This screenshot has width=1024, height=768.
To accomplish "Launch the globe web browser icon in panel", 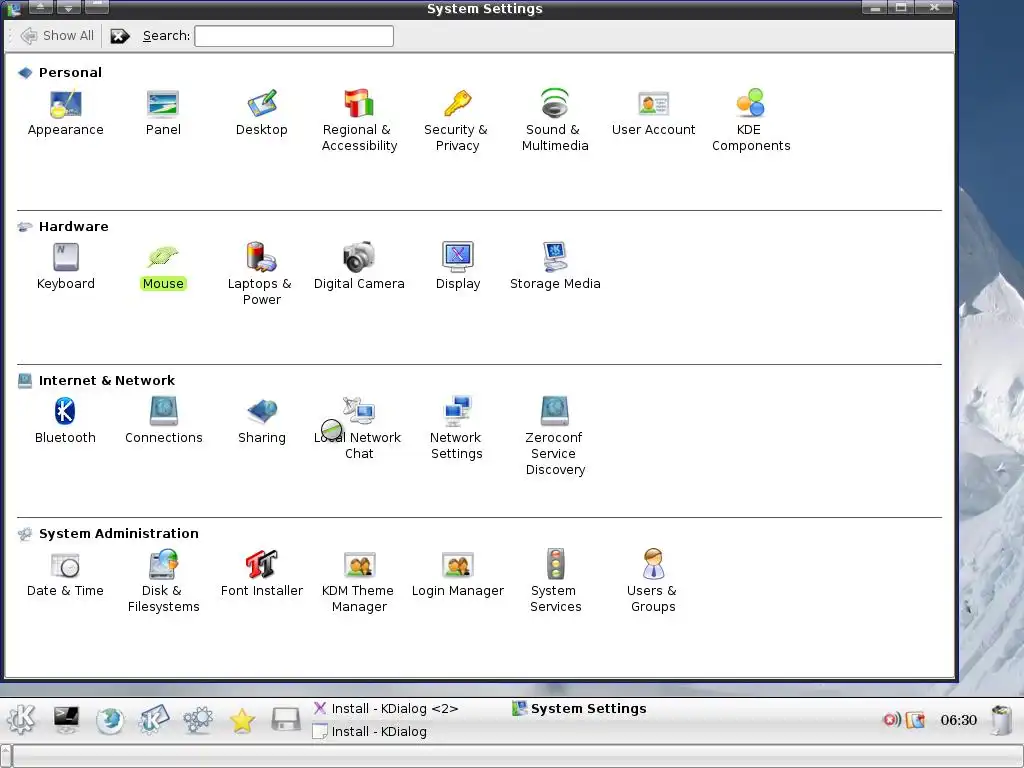I will (110, 720).
